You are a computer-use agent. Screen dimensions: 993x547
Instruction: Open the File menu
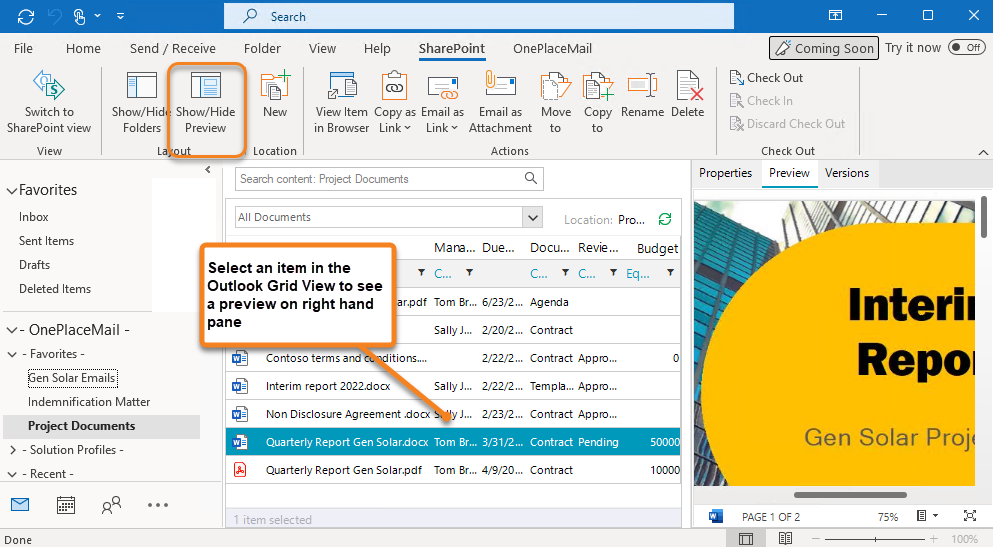point(23,48)
